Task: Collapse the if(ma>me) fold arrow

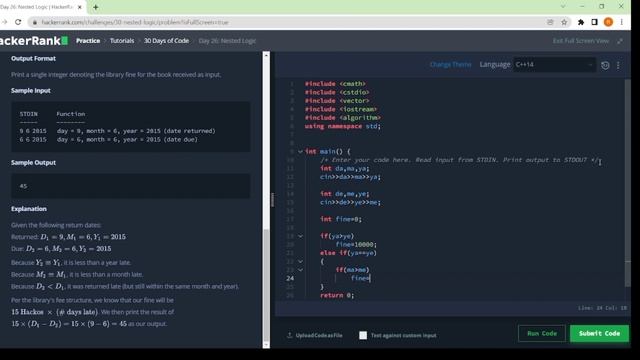Action: pyautogui.click(x=300, y=270)
